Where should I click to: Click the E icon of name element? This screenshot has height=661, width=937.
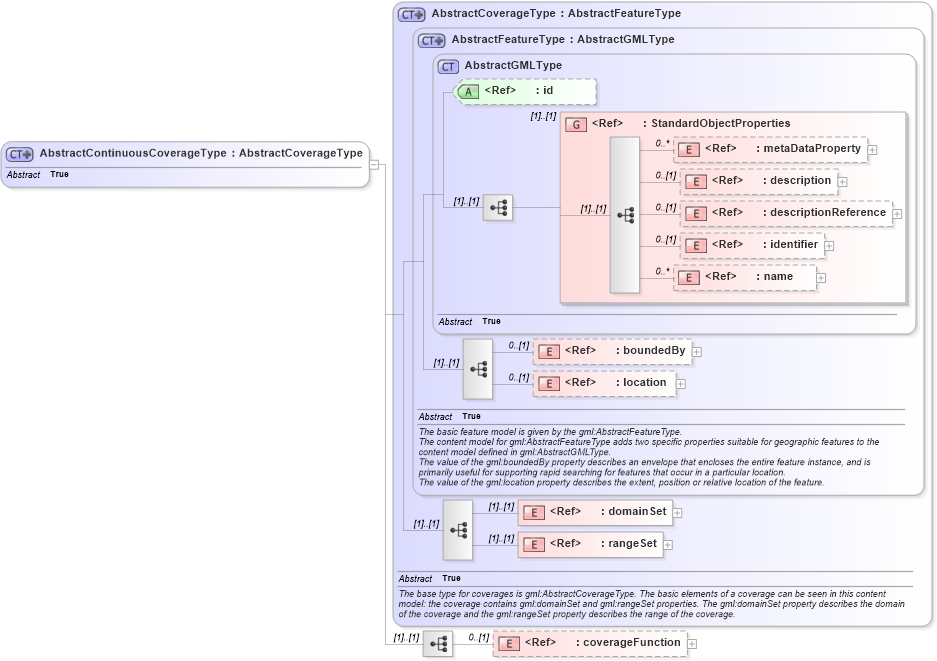tap(689, 278)
